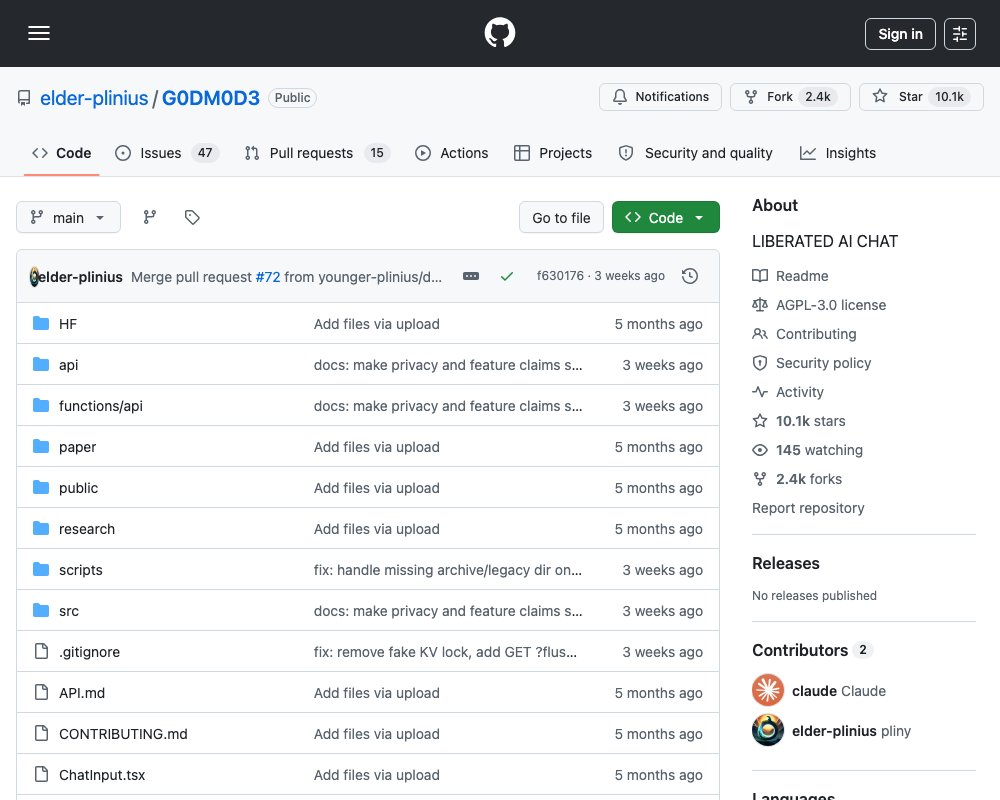Open the Pull requests tab
The height and width of the screenshot is (800, 1000).
pos(317,153)
